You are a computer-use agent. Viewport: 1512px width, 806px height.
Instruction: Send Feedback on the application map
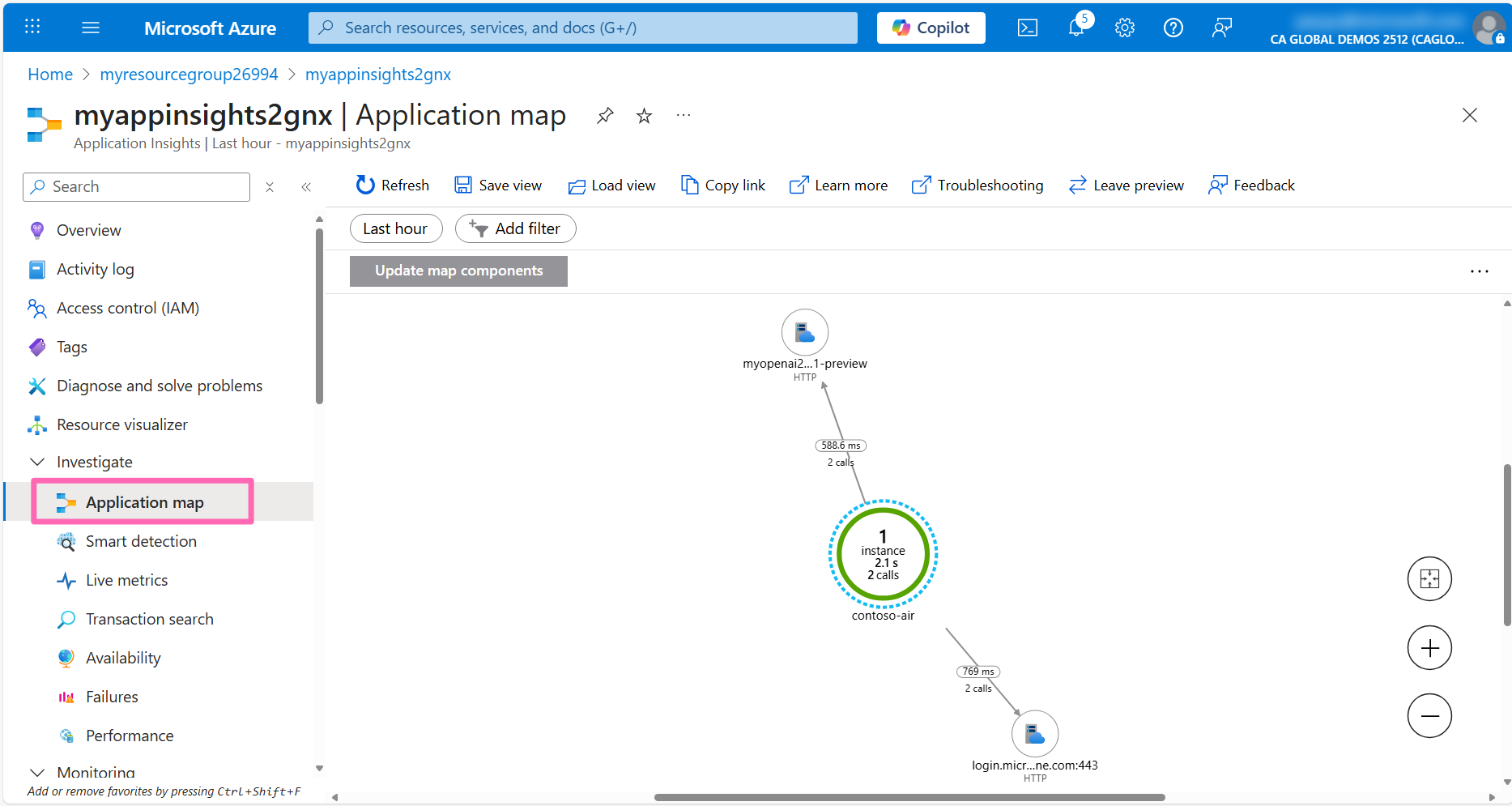tap(1250, 185)
